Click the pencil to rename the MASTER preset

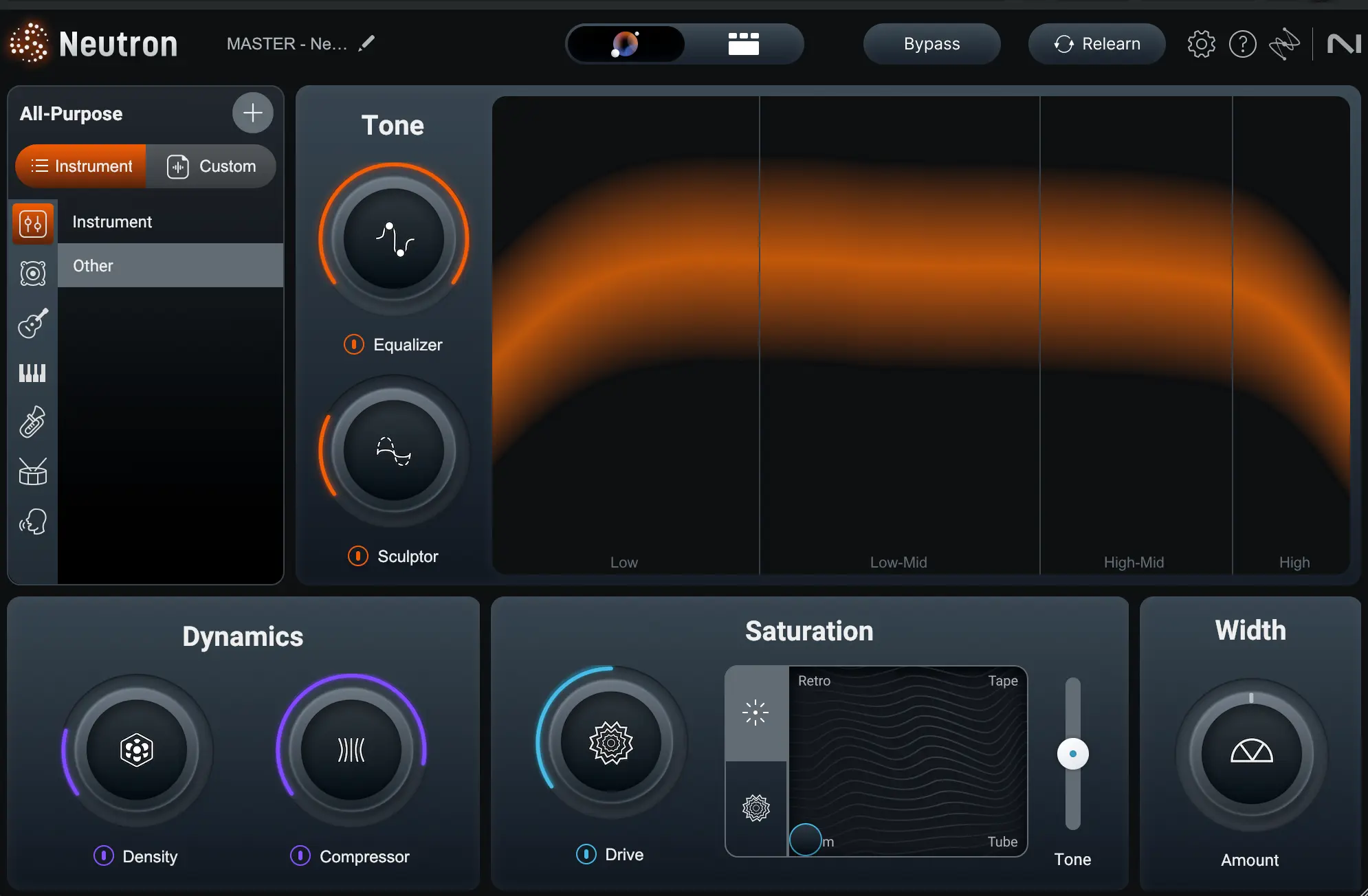point(367,43)
